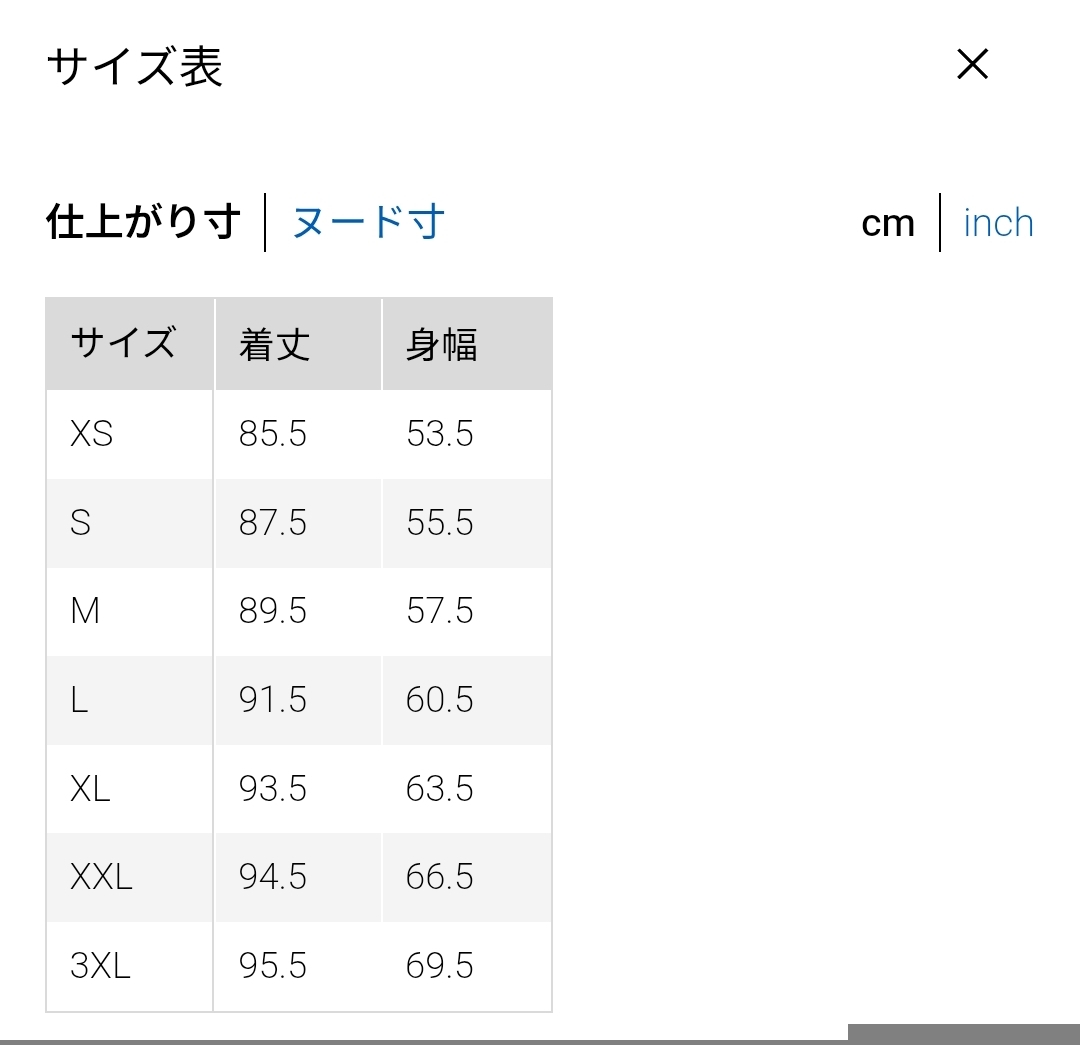This screenshot has height=1045, width=1080.
Task: Switch to the ヌード寸 tab
Action: tap(368, 222)
